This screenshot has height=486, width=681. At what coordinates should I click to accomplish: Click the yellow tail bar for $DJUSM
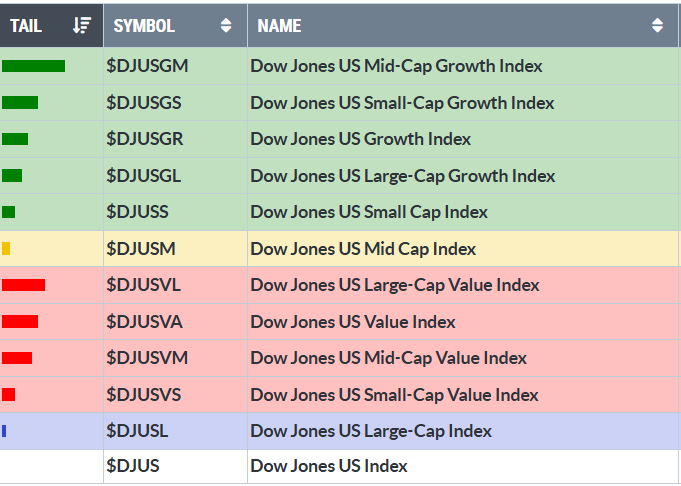pos(6,249)
